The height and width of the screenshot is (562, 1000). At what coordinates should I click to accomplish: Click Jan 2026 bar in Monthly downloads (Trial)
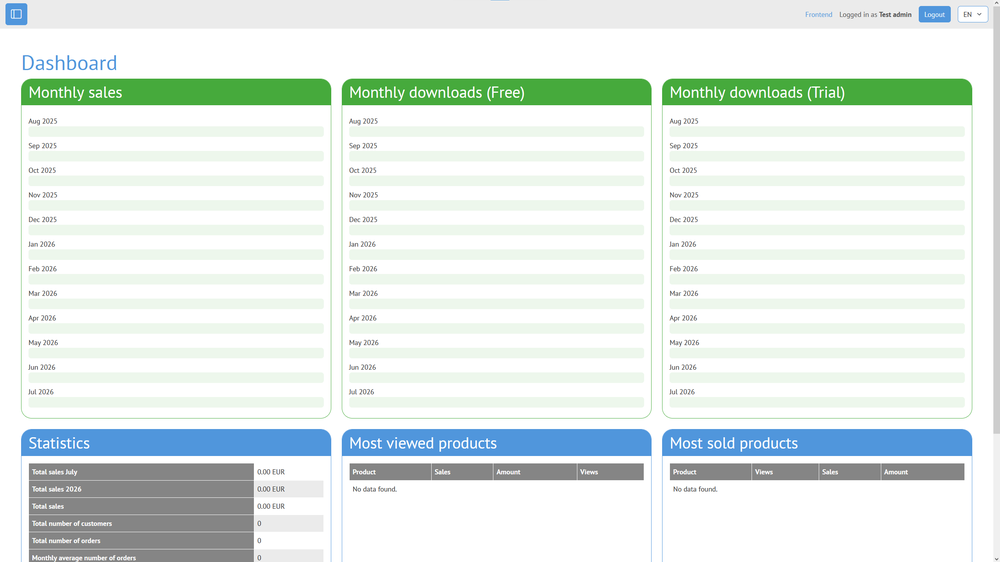point(817,255)
